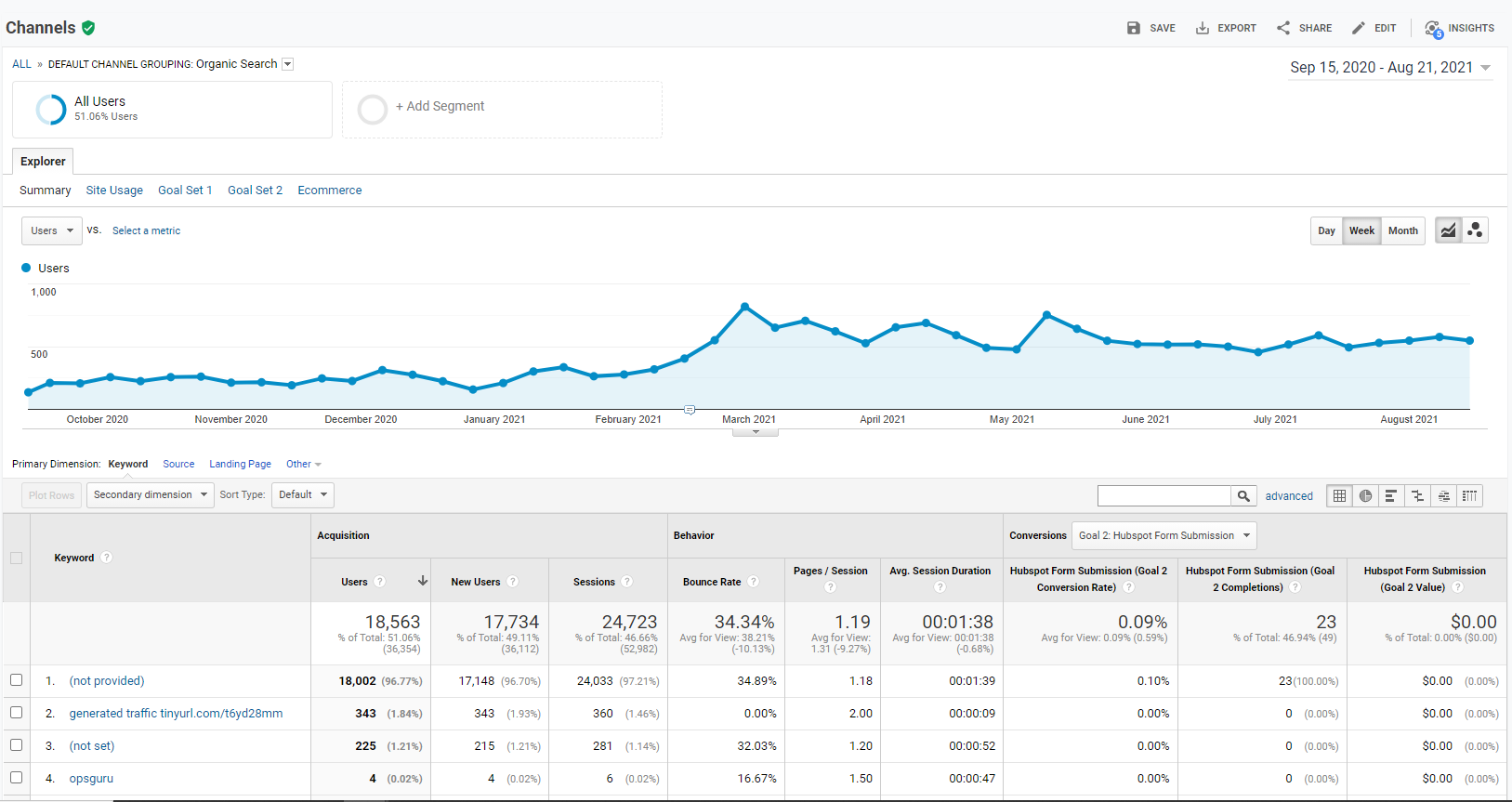Open the Sort Type Default dropdown
The image size is (1512, 802).
(x=303, y=495)
